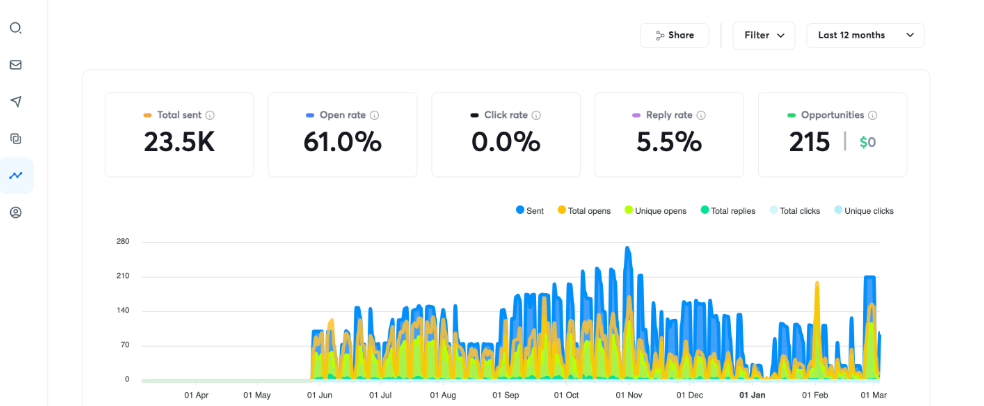Open the account profile sidebar icon
This screenshot has height=406, width=984.
pos(16,212)
